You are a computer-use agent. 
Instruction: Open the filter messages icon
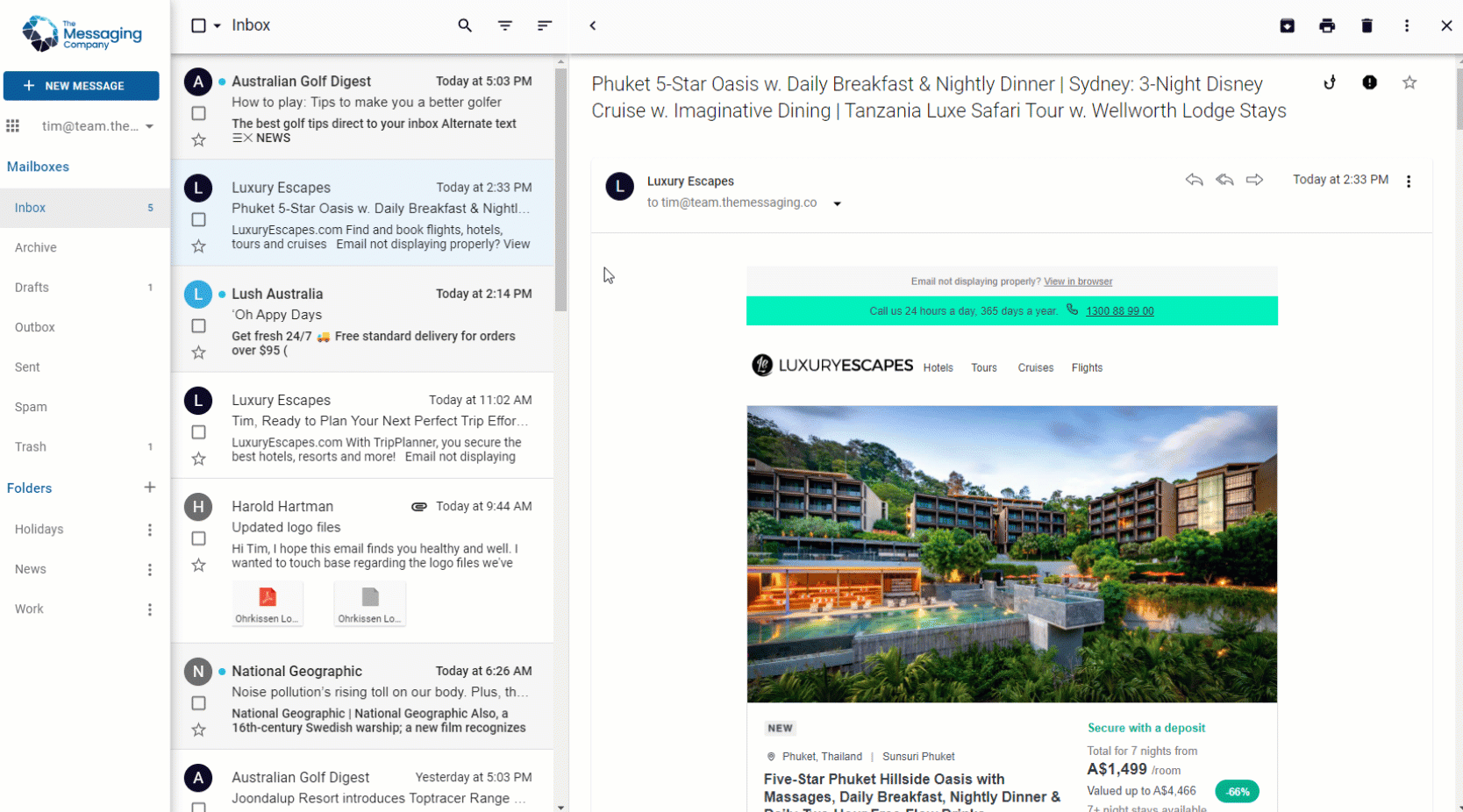pyautogui.click(x=505, y=25)
